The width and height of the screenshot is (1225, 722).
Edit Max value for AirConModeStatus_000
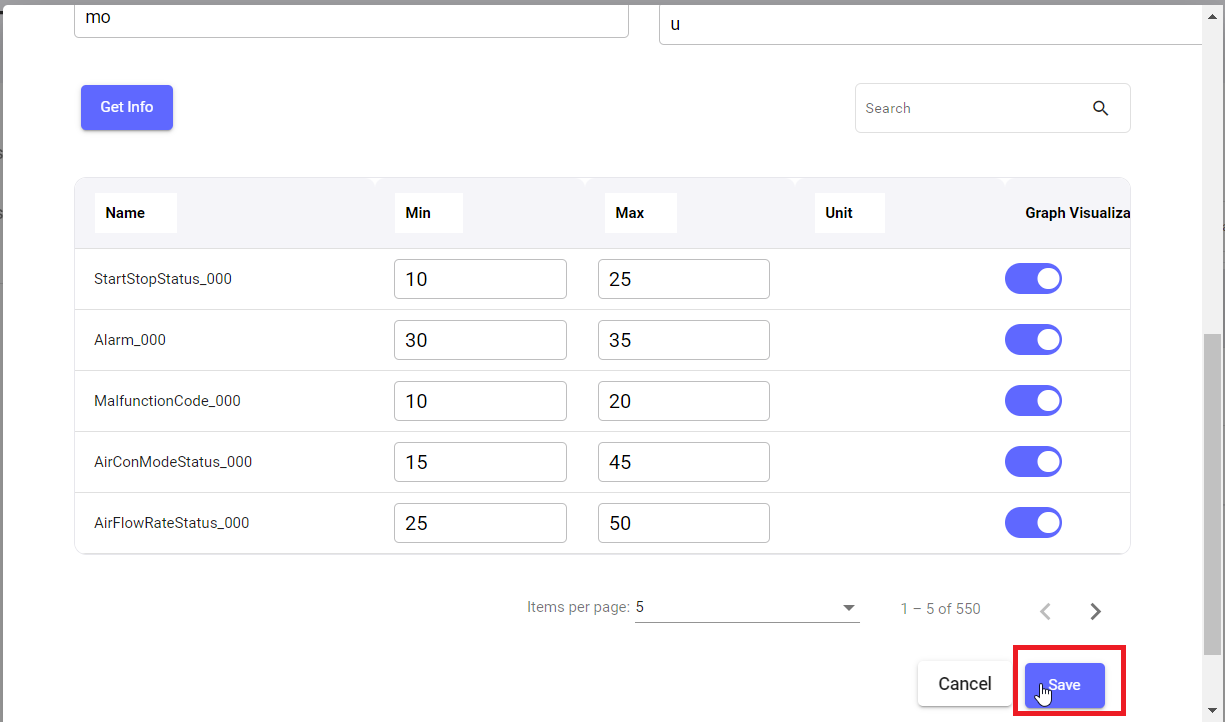684,462
